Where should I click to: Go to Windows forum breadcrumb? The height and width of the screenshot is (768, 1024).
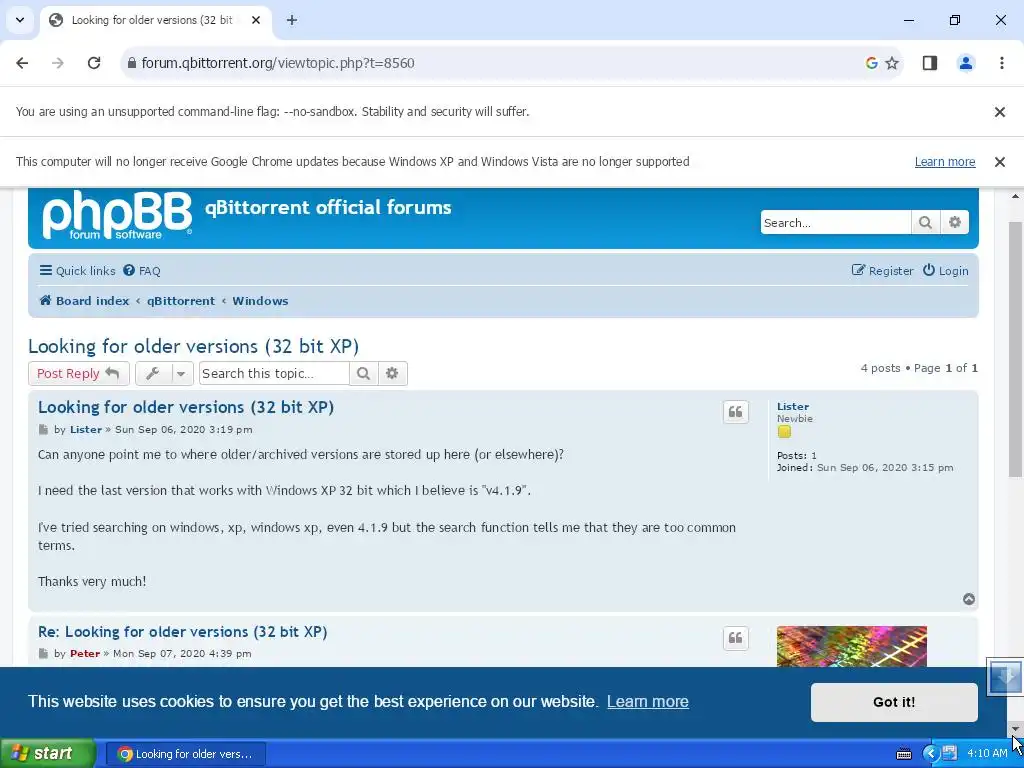(x=260, y=301)
